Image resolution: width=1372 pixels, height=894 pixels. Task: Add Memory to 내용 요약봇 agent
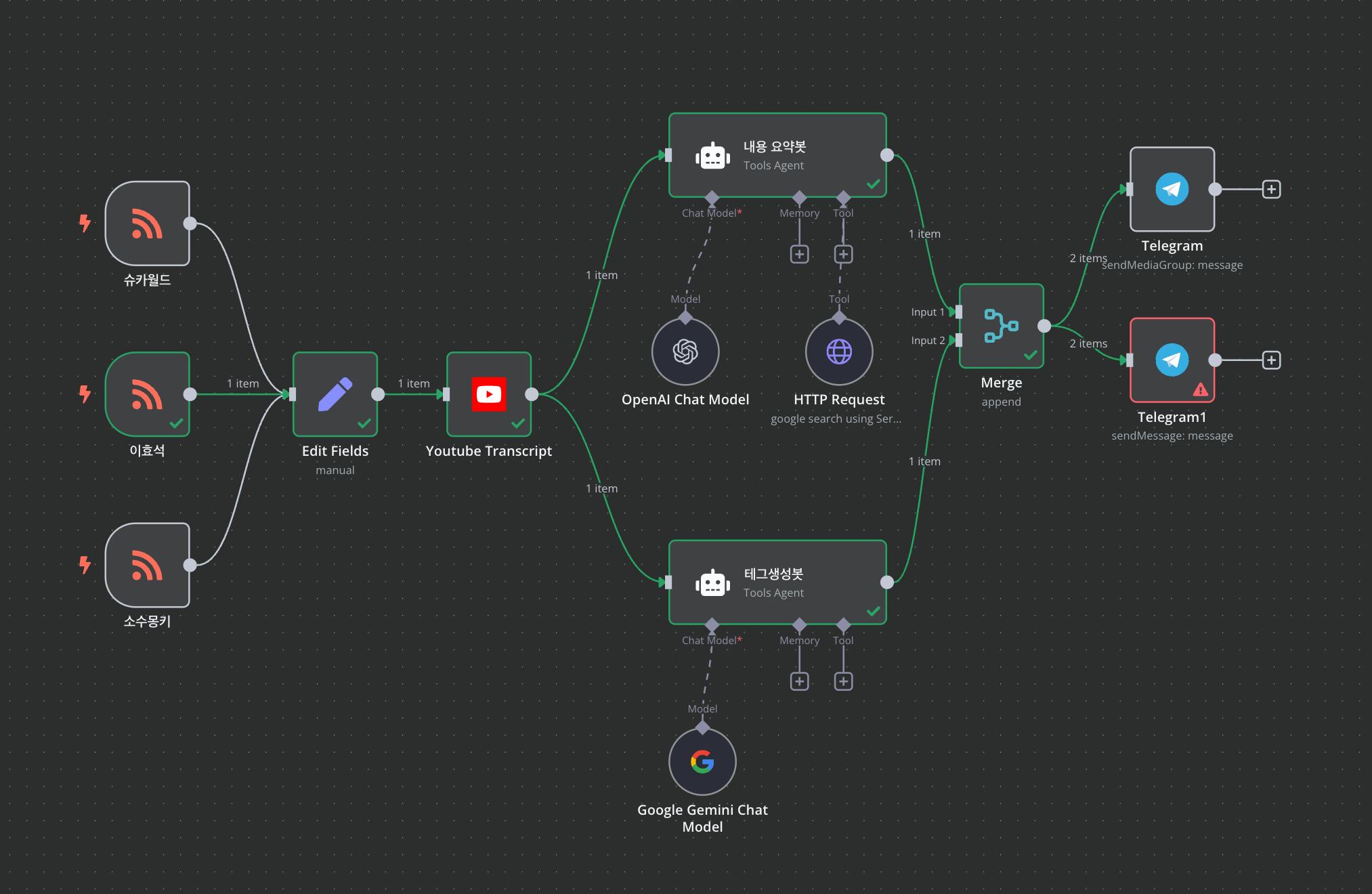pos(799,254)
